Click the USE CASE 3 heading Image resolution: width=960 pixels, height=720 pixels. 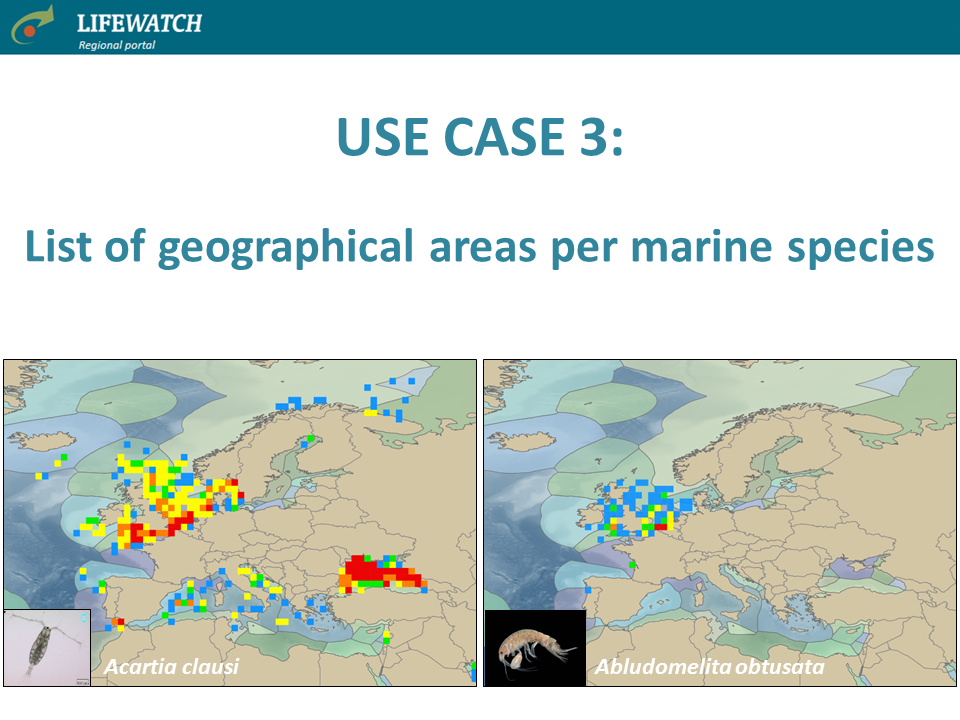pos(479,136)
